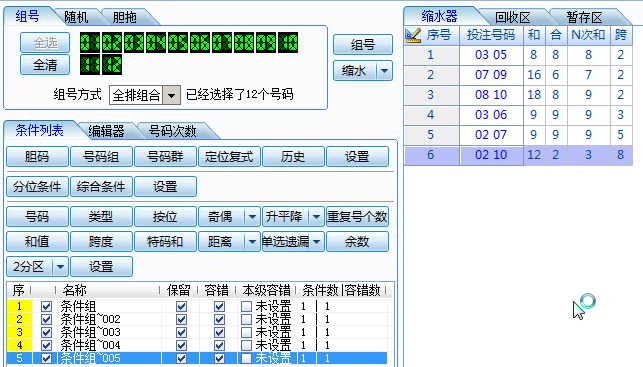This screenshot has height=367, width=643.
Task: Click the 和值 button
Action: click(x=37, y=242)
